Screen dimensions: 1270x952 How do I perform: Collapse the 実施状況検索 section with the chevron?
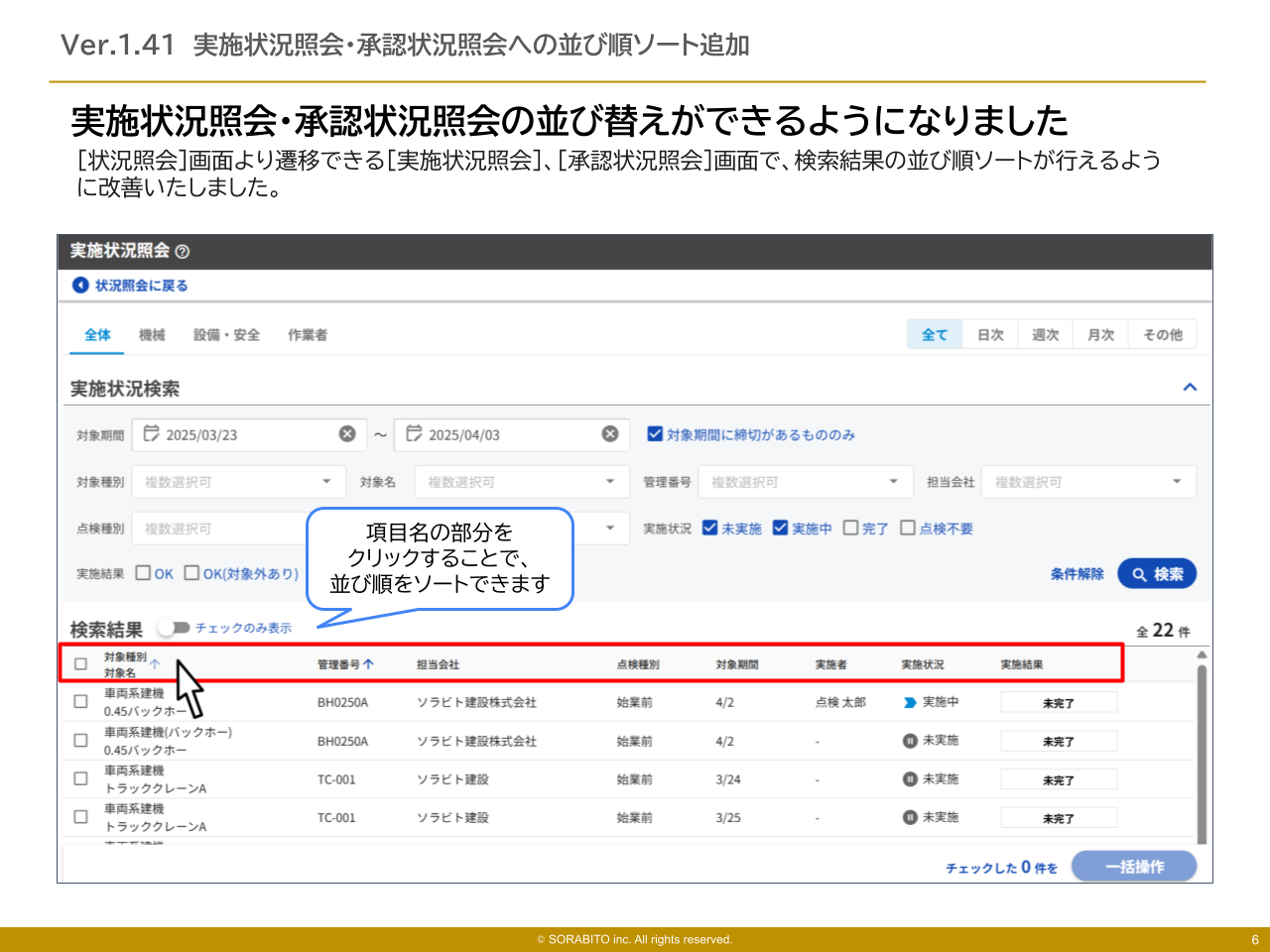[1191, 386]
